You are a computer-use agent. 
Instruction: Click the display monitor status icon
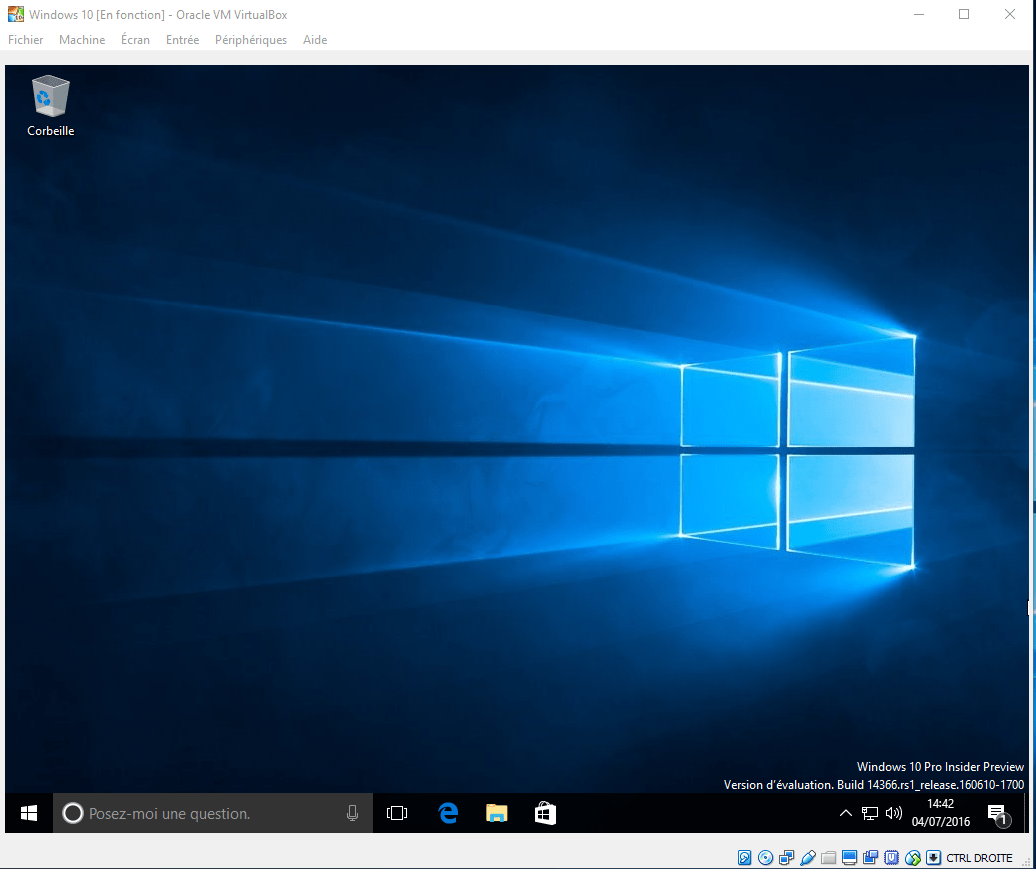pyautogui.click(x=850, y=858)
